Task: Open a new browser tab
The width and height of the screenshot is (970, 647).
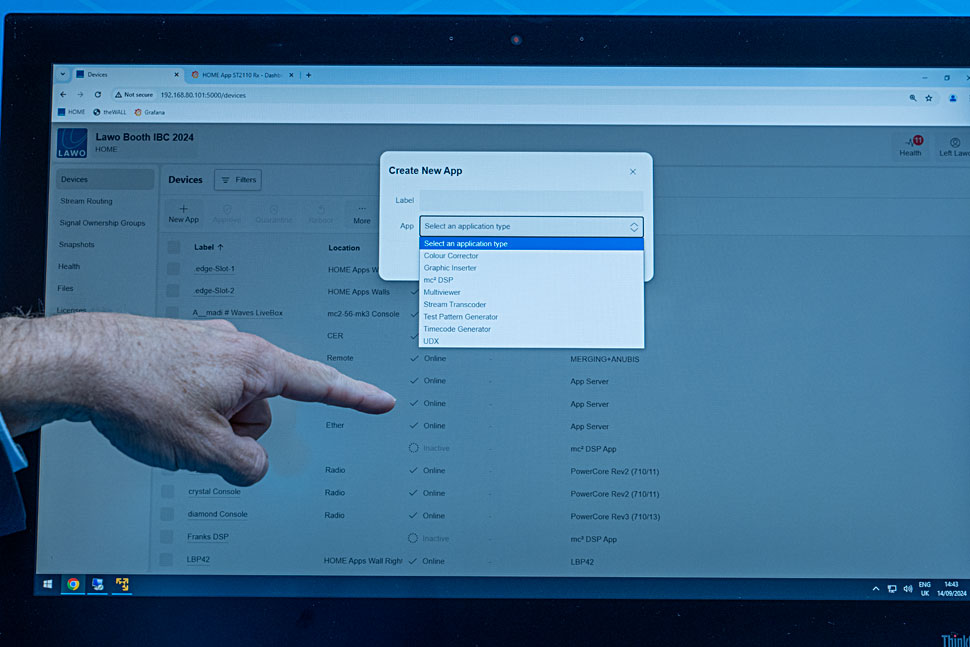Action: point(308,75)
